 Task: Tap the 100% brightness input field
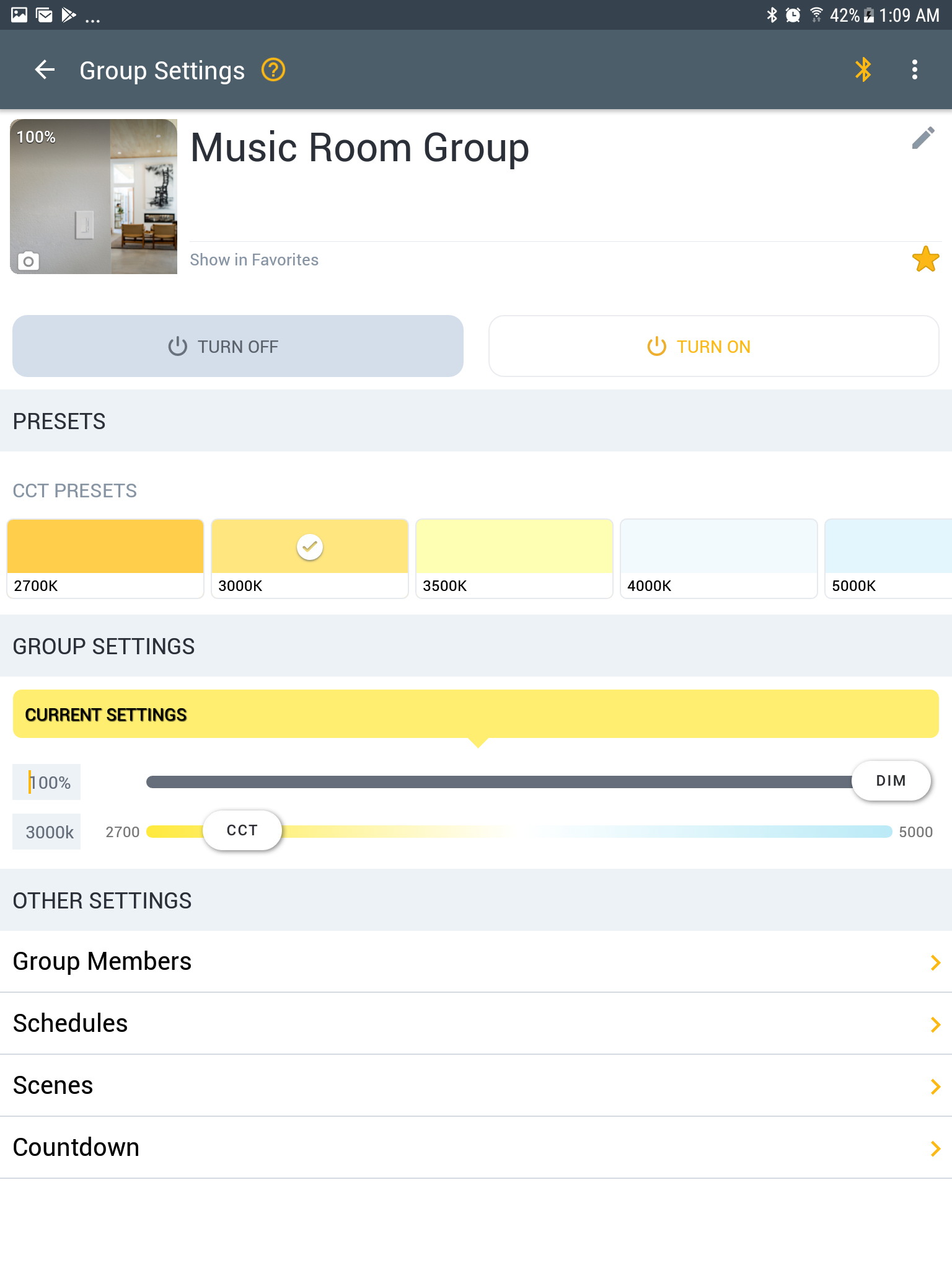click(x=46, y=782)
